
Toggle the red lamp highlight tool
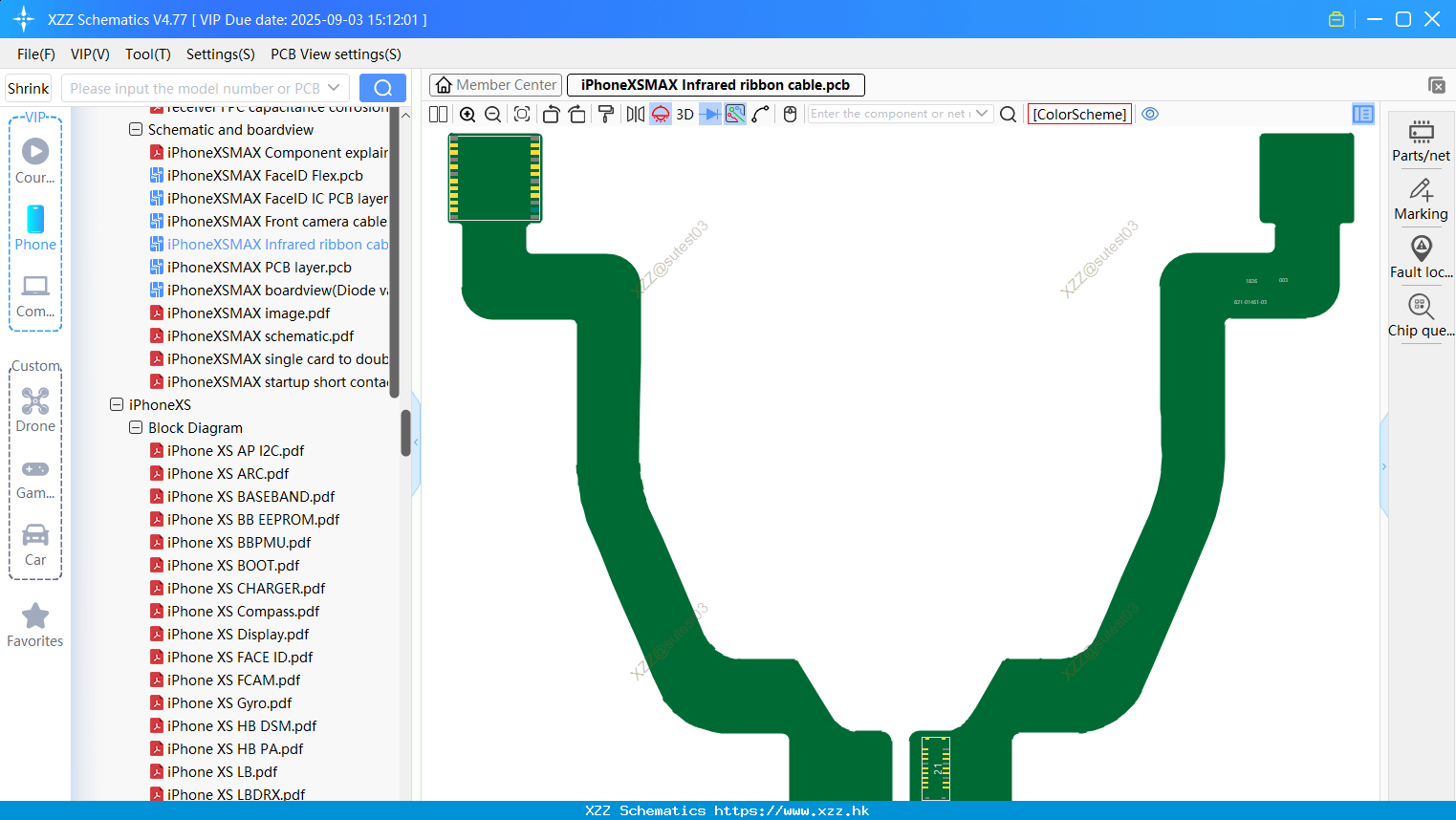[661, 114]
